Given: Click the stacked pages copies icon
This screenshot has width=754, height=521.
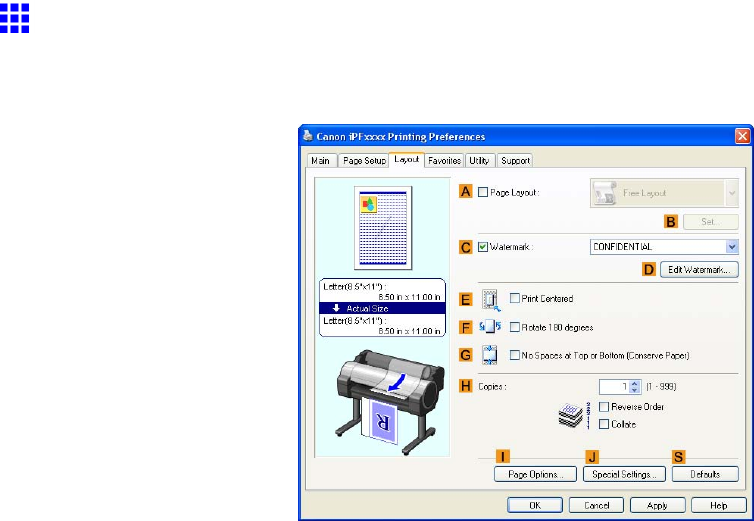Looking at the screenshot, I should pyautogui.click(x=573, y=415).
